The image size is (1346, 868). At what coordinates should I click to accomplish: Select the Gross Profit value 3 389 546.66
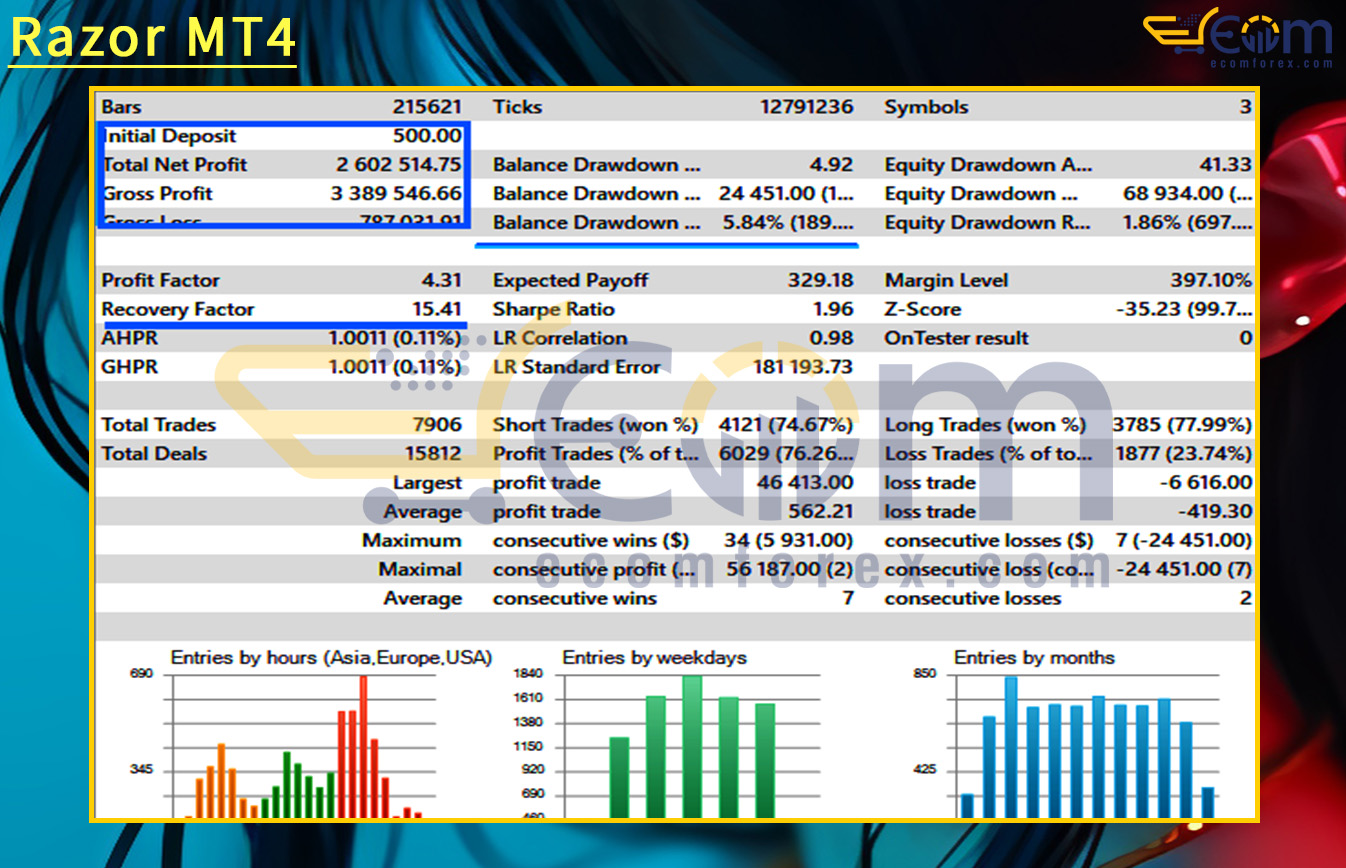396,194
